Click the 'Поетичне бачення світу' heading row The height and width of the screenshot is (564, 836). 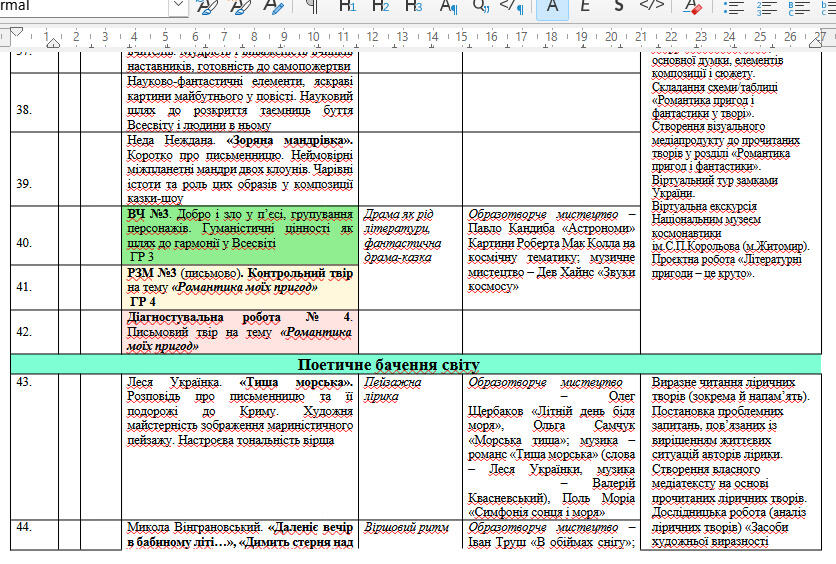[x=416, y=365]
